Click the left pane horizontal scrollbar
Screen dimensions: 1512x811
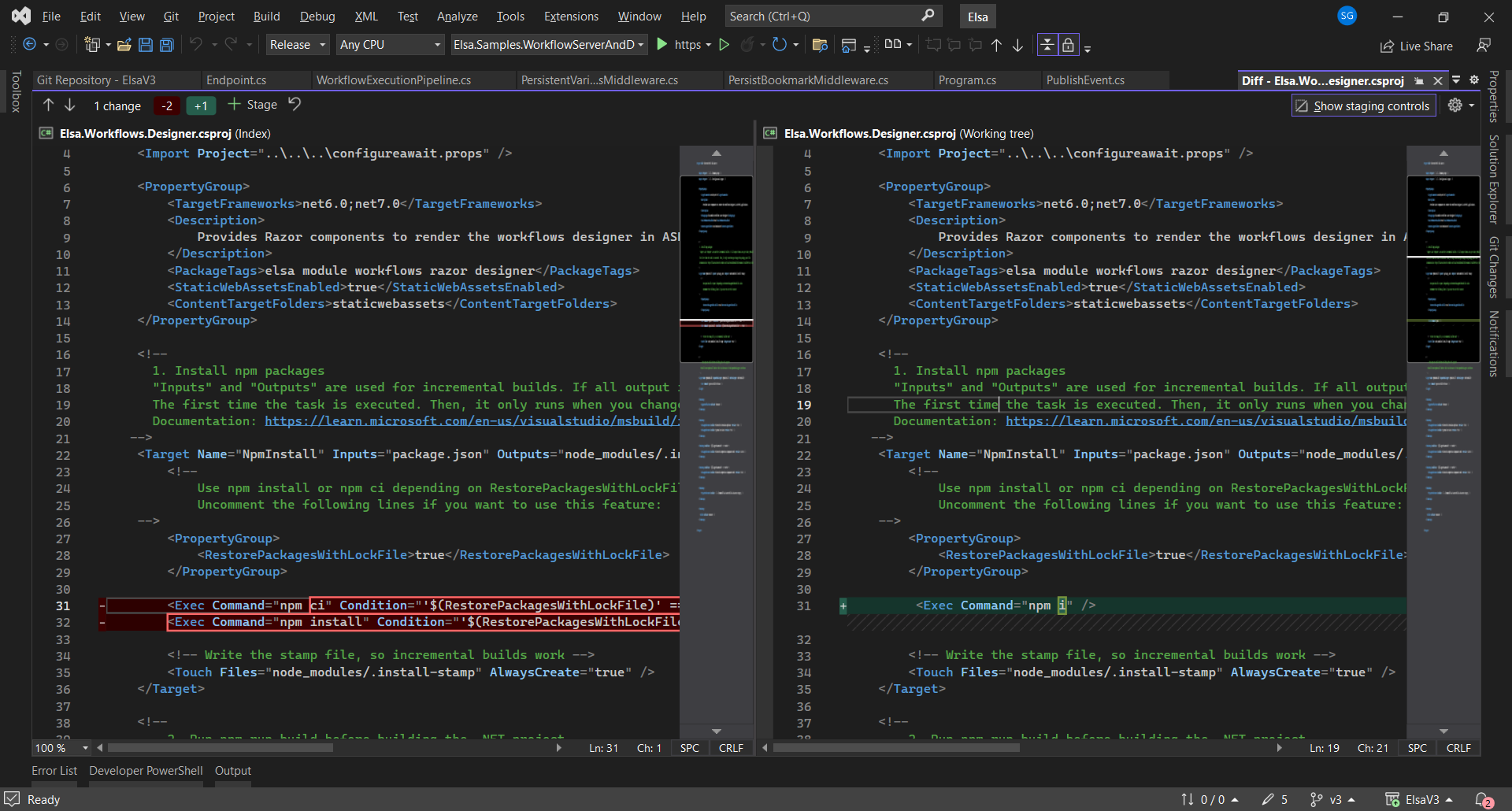click(x=220, y=748)
